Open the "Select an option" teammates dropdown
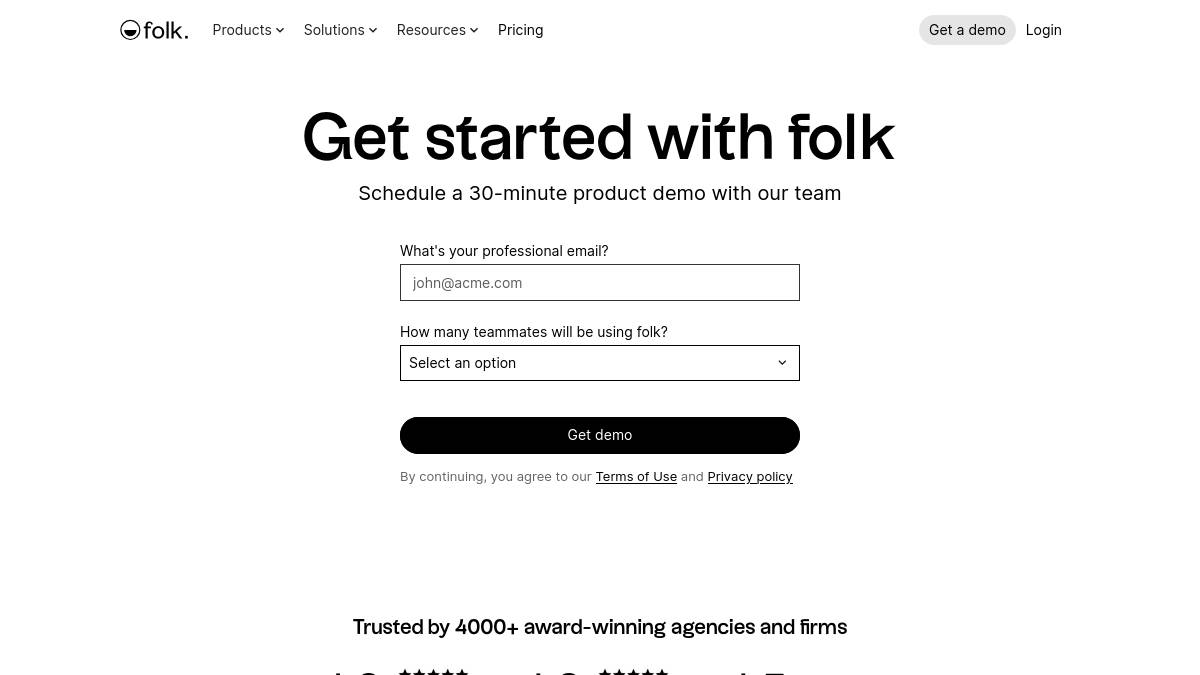Screen dimensions: 1200x675 tap(590, 363)
